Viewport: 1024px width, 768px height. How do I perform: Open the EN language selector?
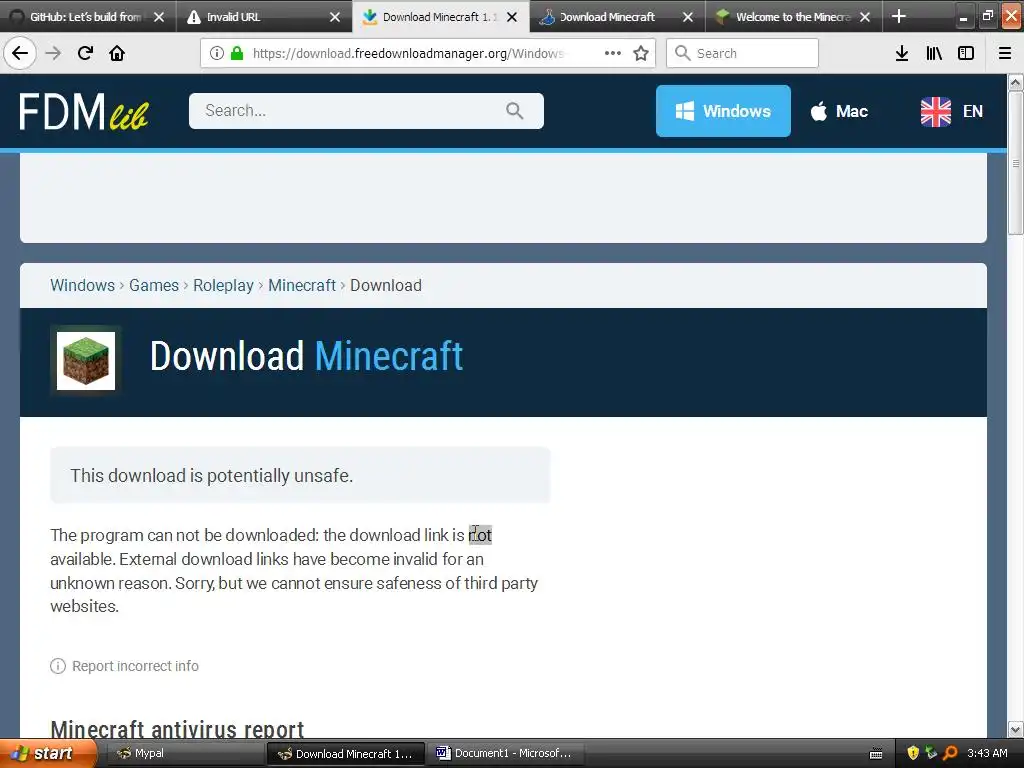click(x=952, y=111)
